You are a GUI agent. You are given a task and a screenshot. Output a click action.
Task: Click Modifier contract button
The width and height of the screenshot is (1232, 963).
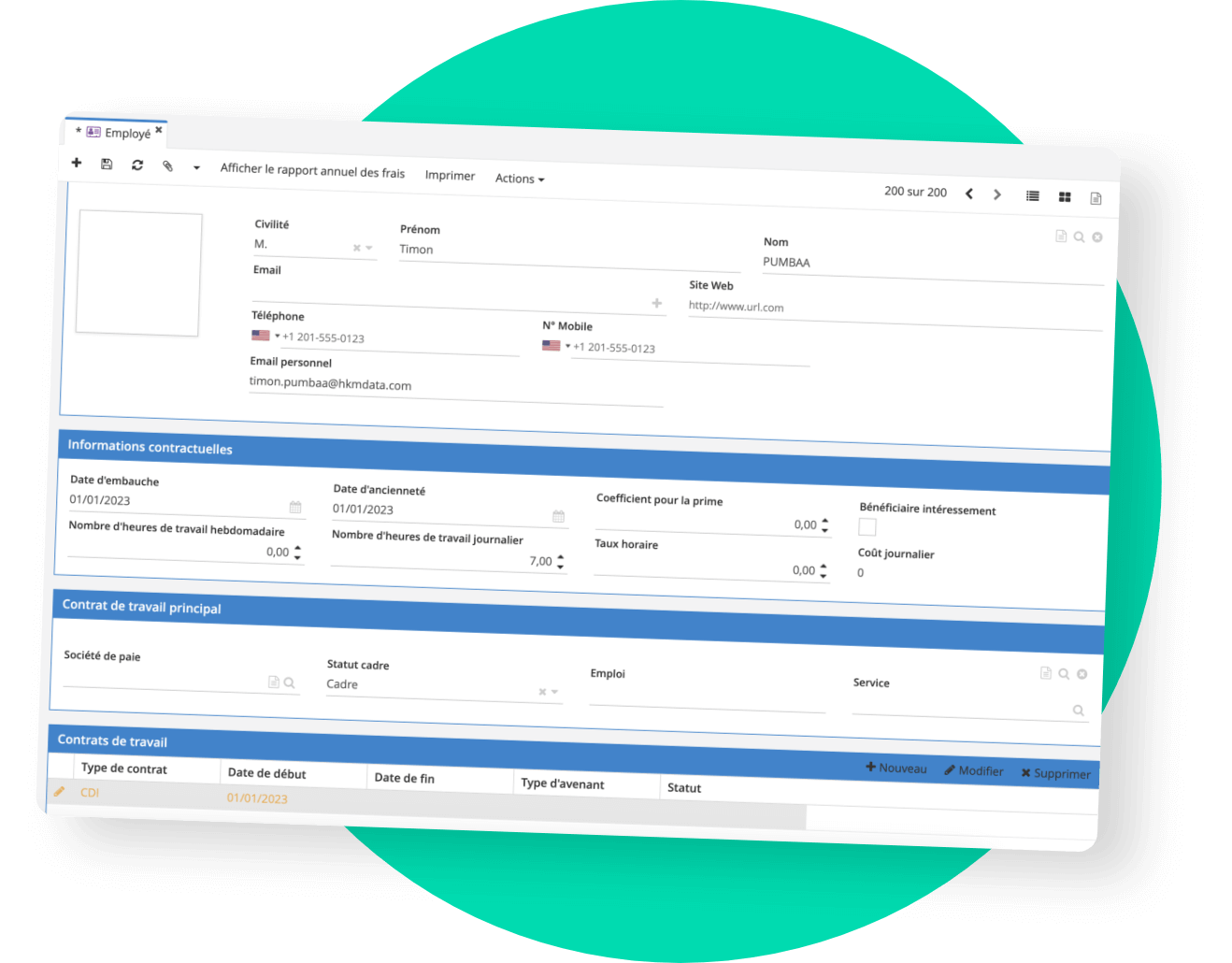[974, 770]
